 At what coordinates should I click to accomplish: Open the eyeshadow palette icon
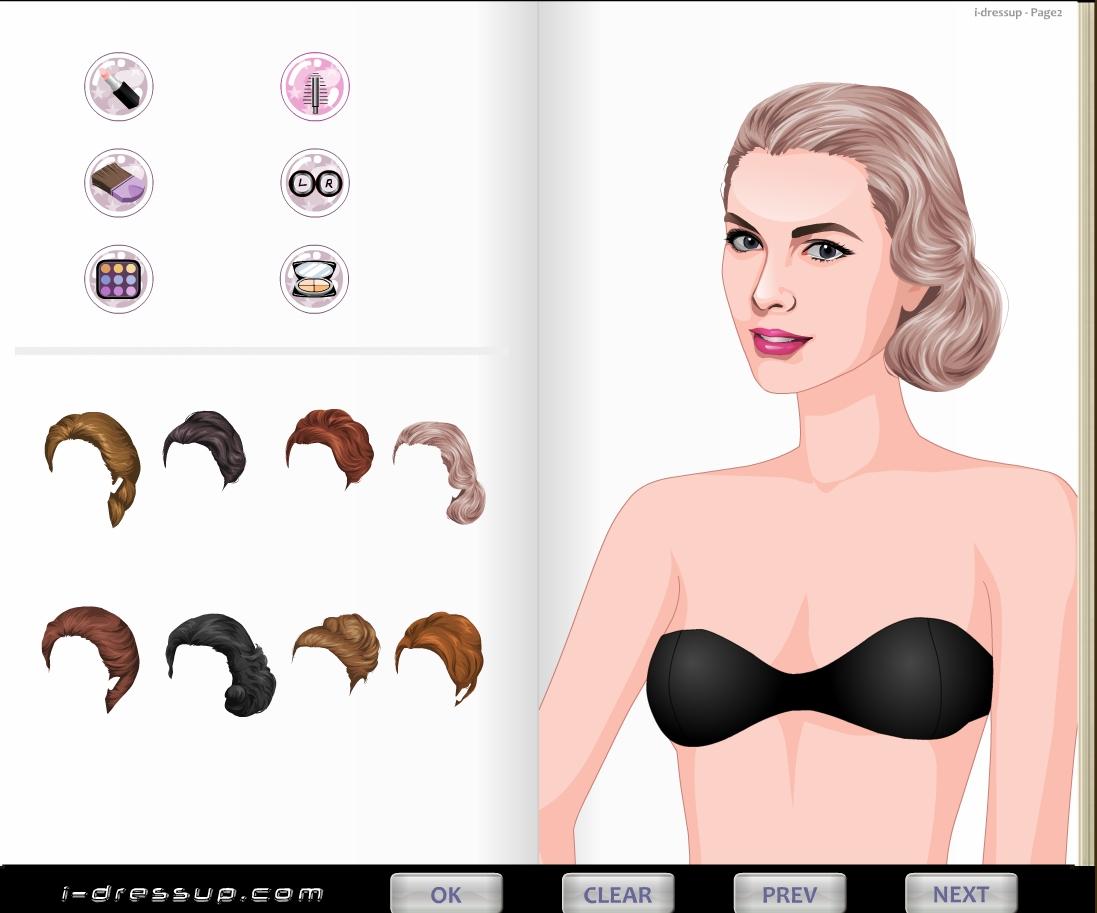point(119,279)
